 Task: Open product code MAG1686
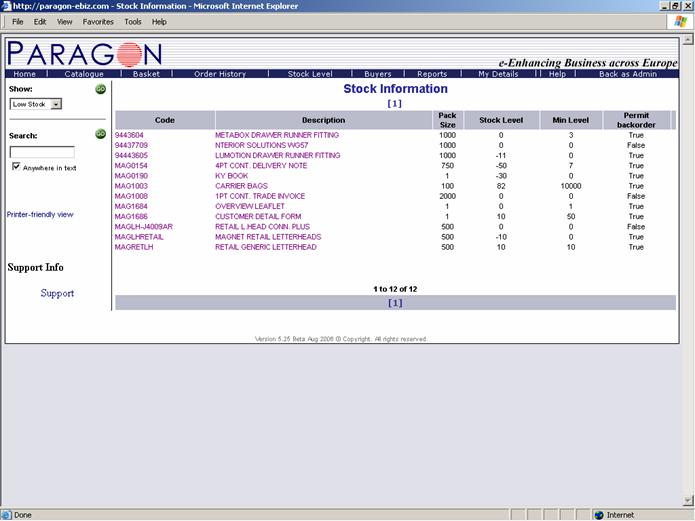tap(131, 216)
